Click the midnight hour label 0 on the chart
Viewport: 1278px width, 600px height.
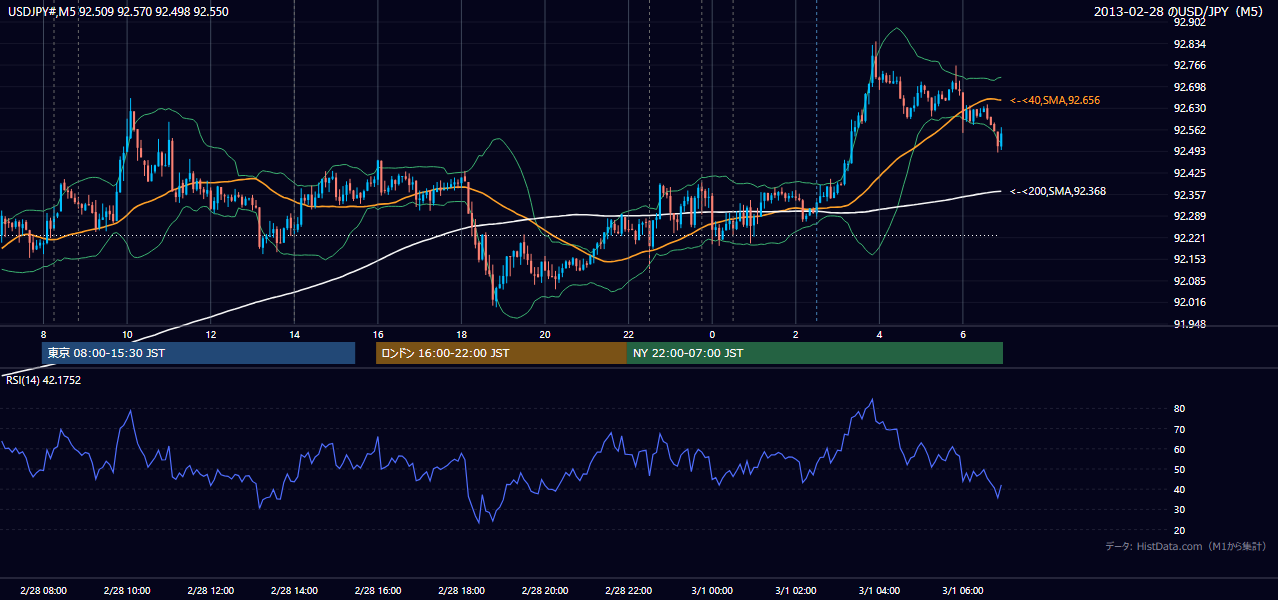712,334
